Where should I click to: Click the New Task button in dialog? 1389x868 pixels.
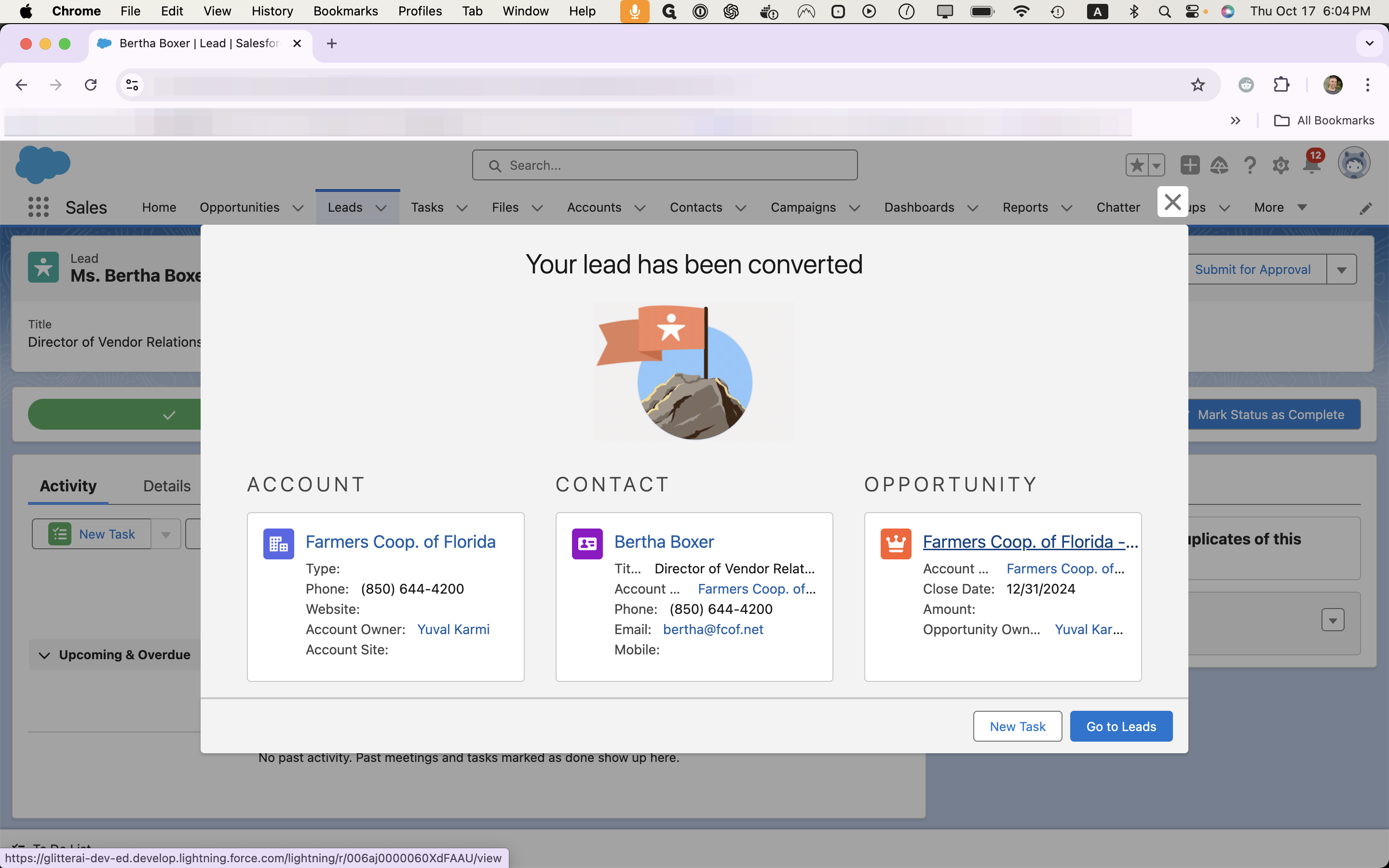1017,726
